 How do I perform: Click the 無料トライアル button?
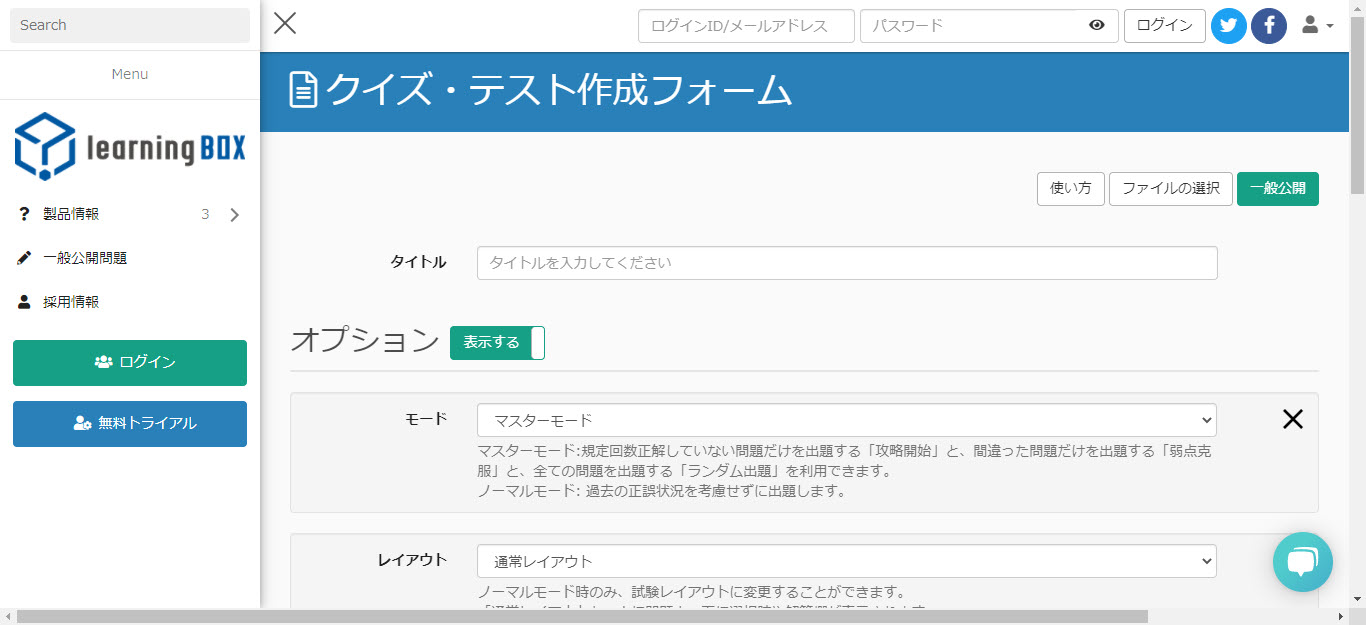130,423
